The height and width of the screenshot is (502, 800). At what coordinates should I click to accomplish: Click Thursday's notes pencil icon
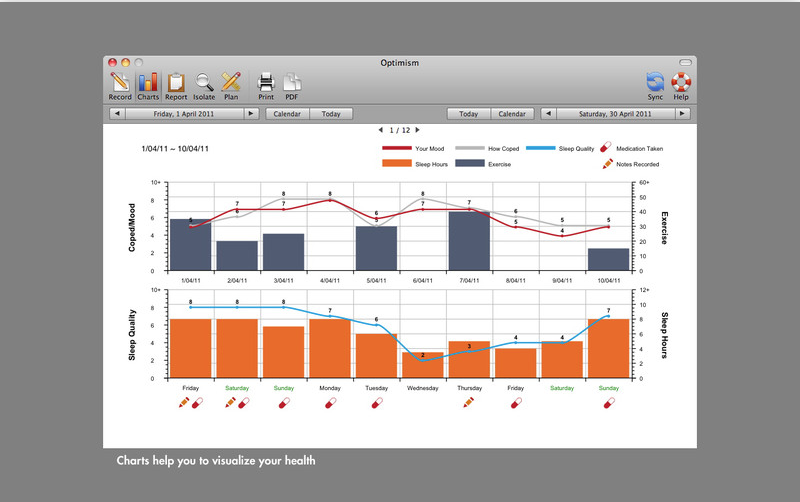pos(468,403)
